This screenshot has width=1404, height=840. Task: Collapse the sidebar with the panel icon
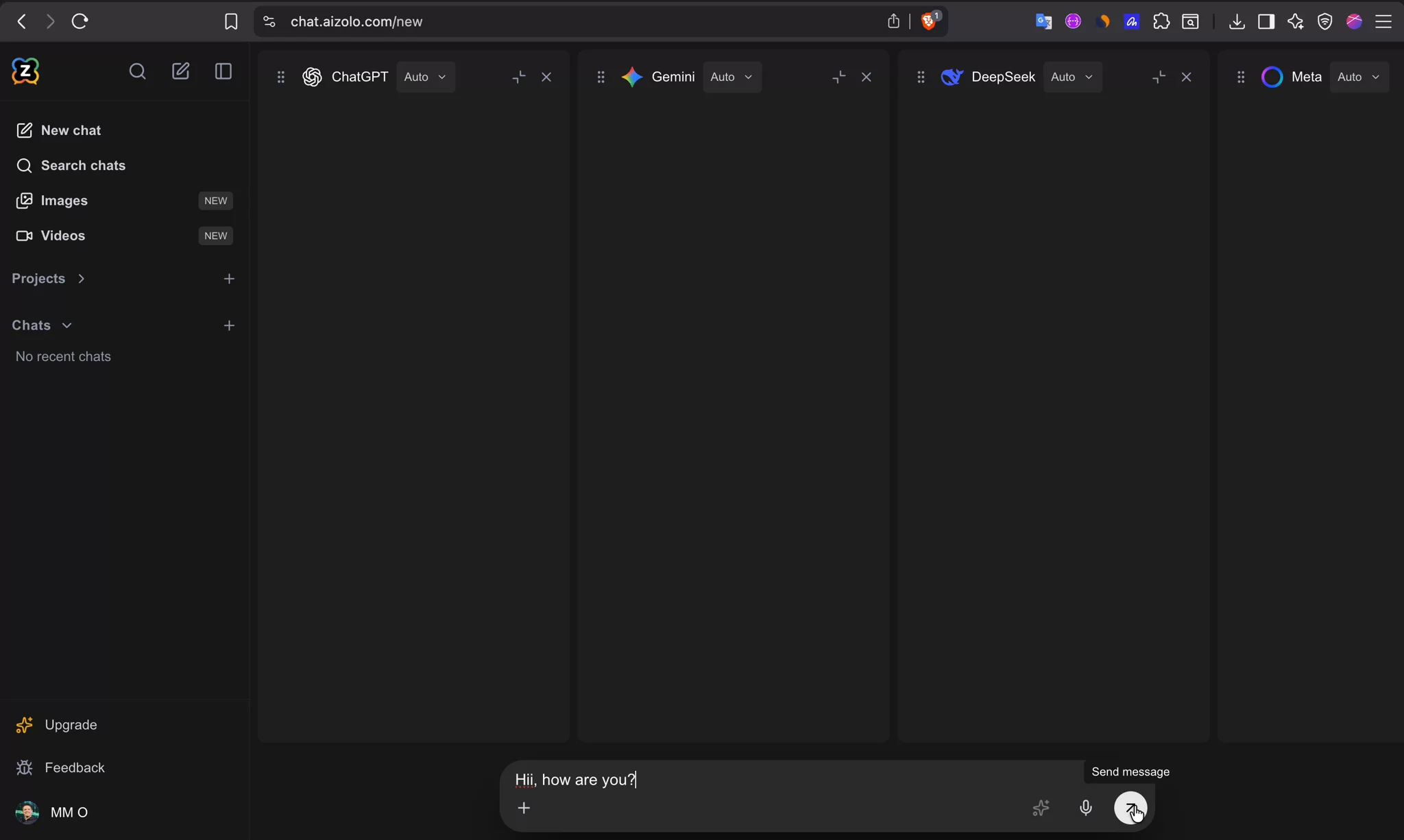click(223, 71)
